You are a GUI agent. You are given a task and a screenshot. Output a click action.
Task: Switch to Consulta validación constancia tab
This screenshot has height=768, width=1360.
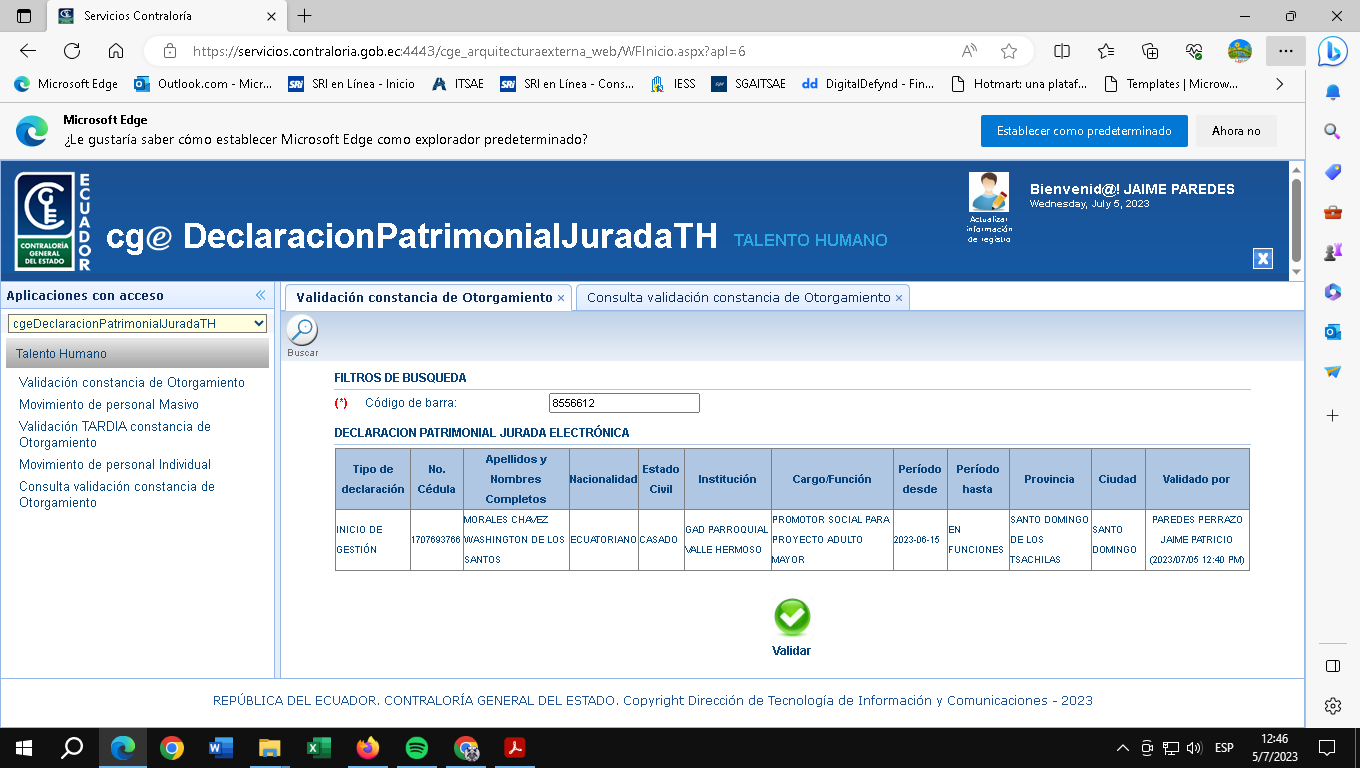(x=738, y=298)
